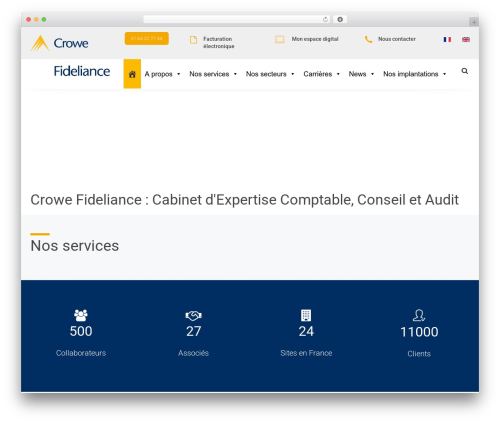Click the search magnifier icon
Screen dimensions: 500x423
[465, 71]
